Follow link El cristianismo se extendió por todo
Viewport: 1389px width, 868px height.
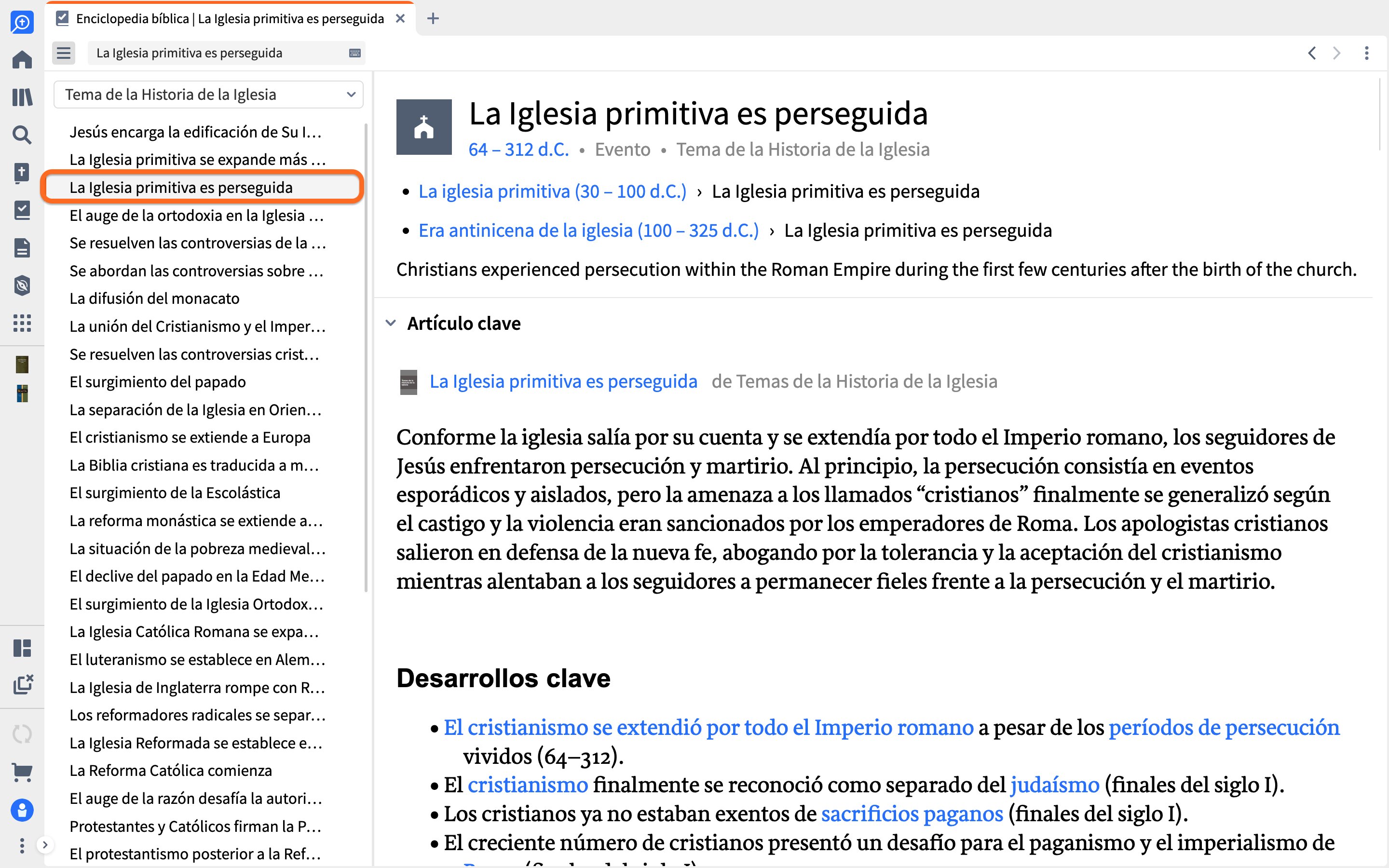(x=708, y=727)
